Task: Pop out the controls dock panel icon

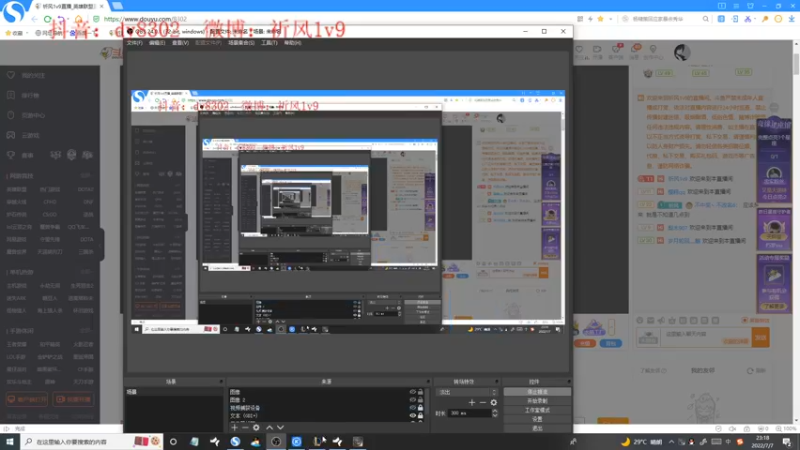Action: click(568, 382)
